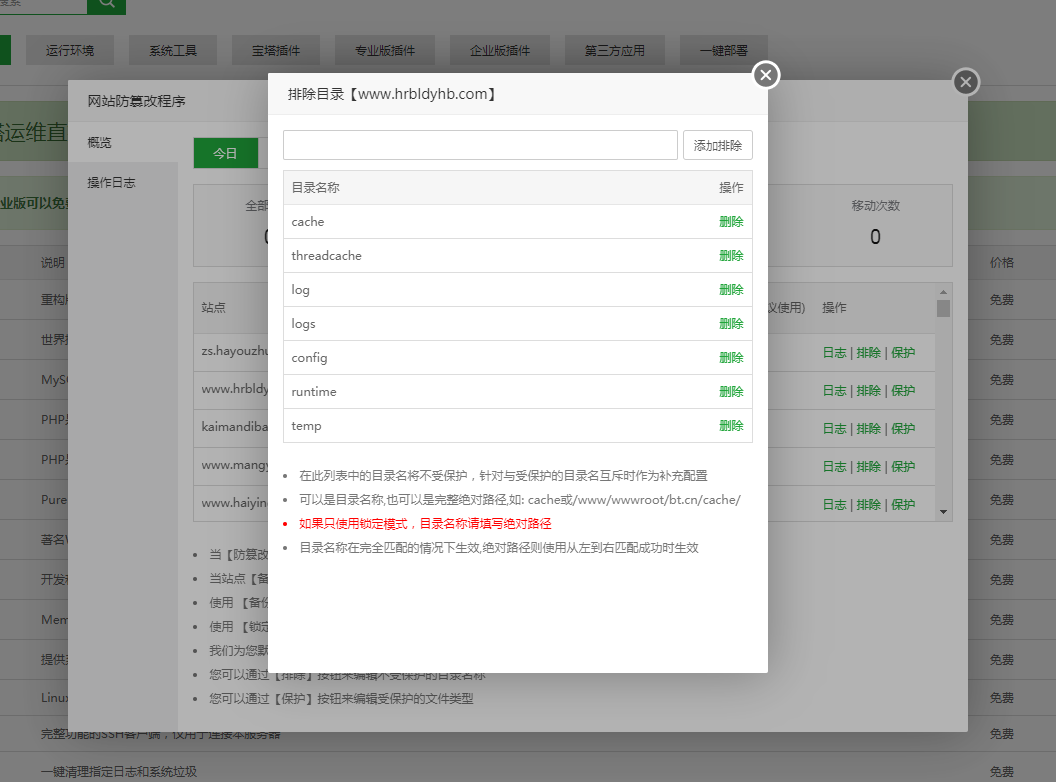Click the 价格 column header
This screenshot has width=1056, height=782.
click(1001, 263)
